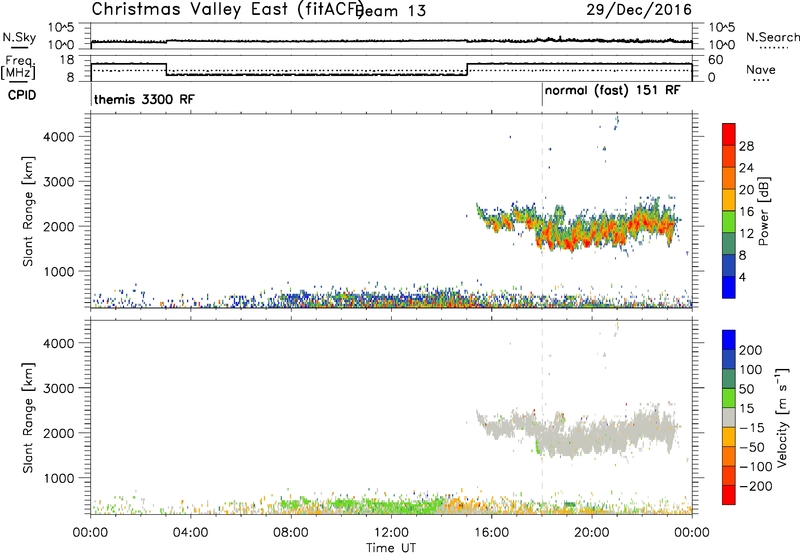Click the "18" tick on the frequency axis
This screenshot has width=800, height=554.
click(x=67, y=60)
